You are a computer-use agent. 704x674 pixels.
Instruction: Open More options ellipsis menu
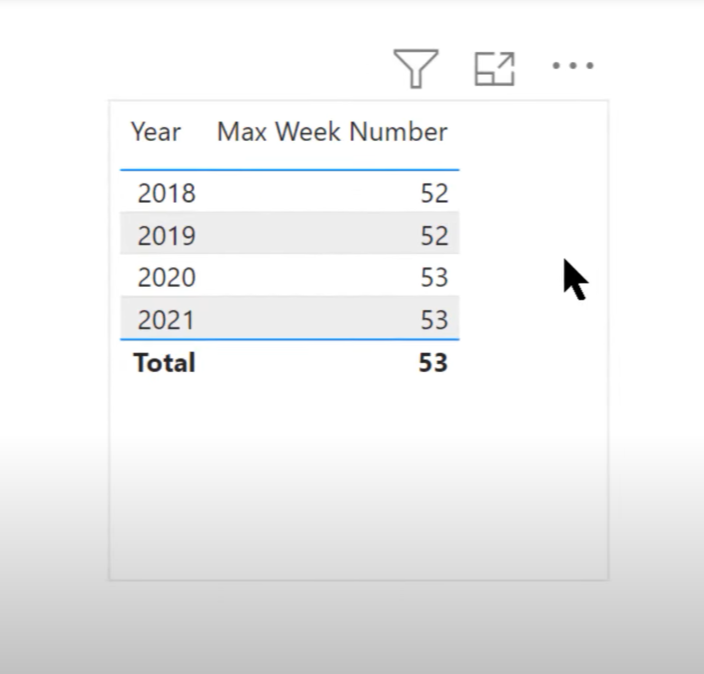point(573,66)
